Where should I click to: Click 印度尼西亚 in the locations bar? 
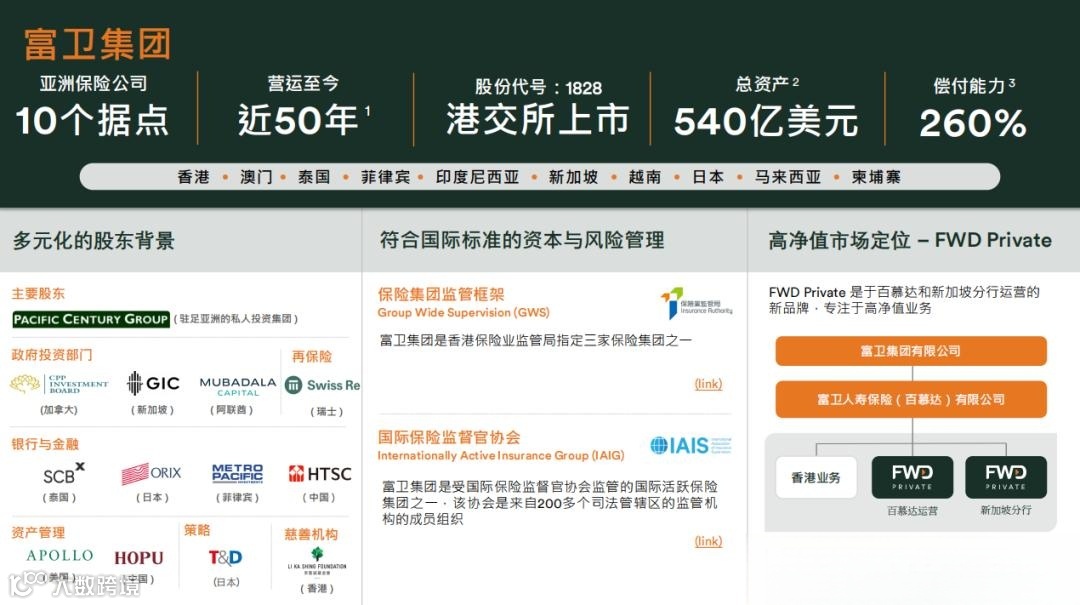(x=477, y=177)
